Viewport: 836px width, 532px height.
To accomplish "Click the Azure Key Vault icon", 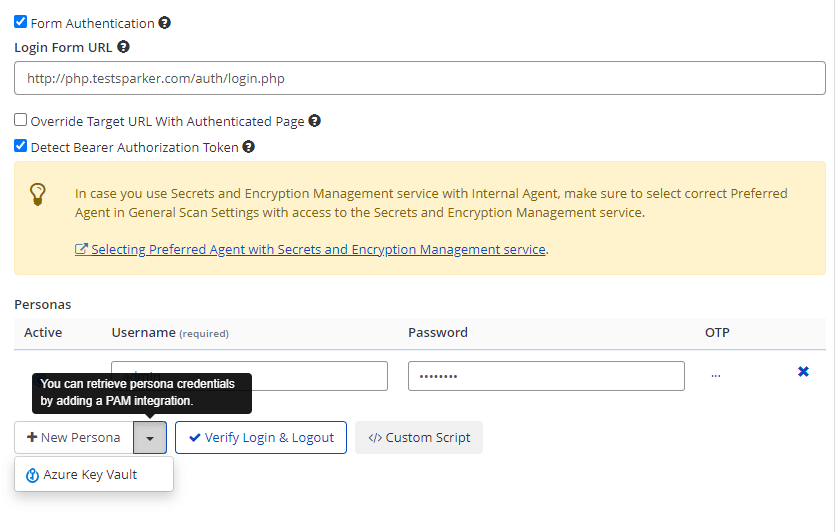I will (x=32, y=475).
